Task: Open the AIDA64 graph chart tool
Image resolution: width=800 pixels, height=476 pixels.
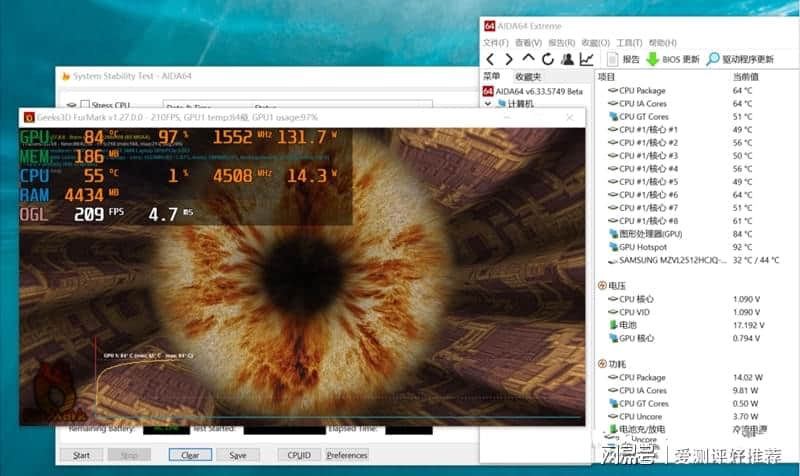Action: tap(586, 59)
